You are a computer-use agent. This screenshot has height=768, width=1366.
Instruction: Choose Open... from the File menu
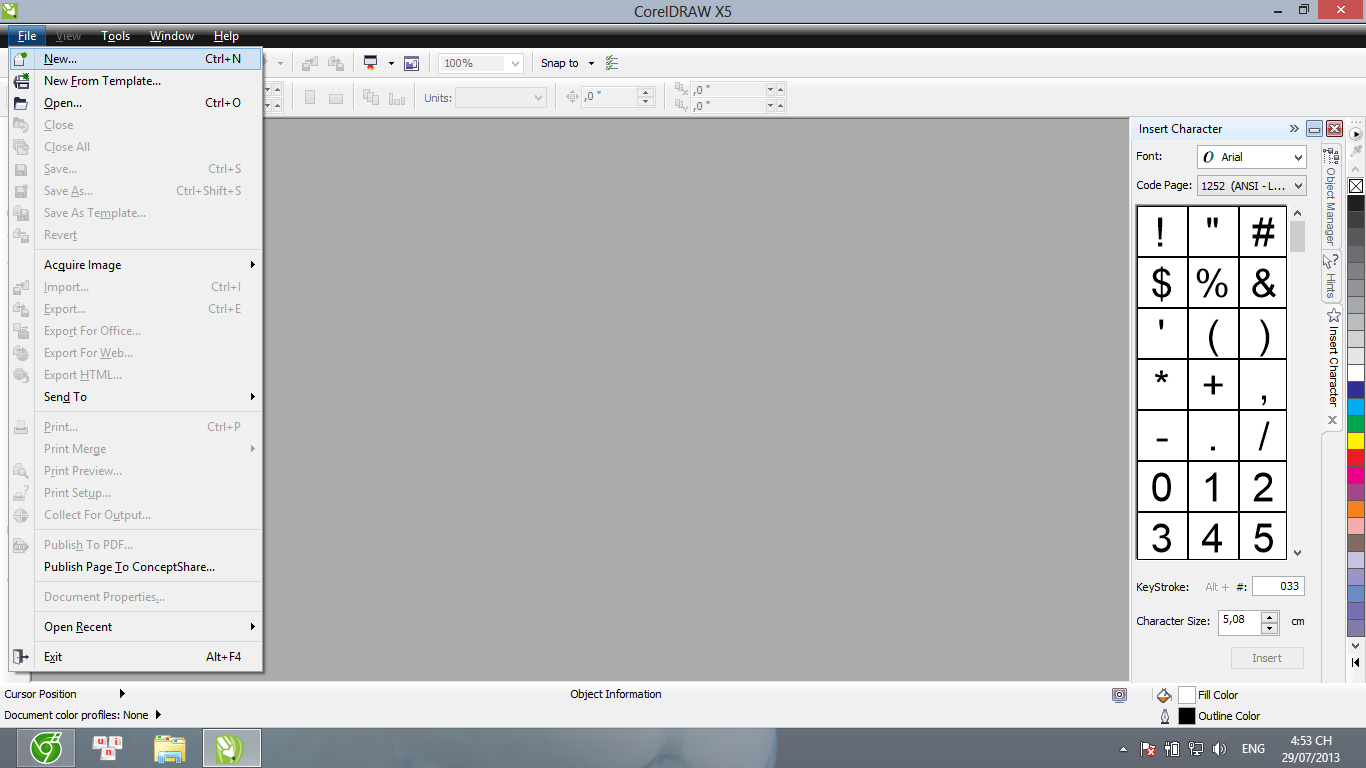tap(136, 103)
